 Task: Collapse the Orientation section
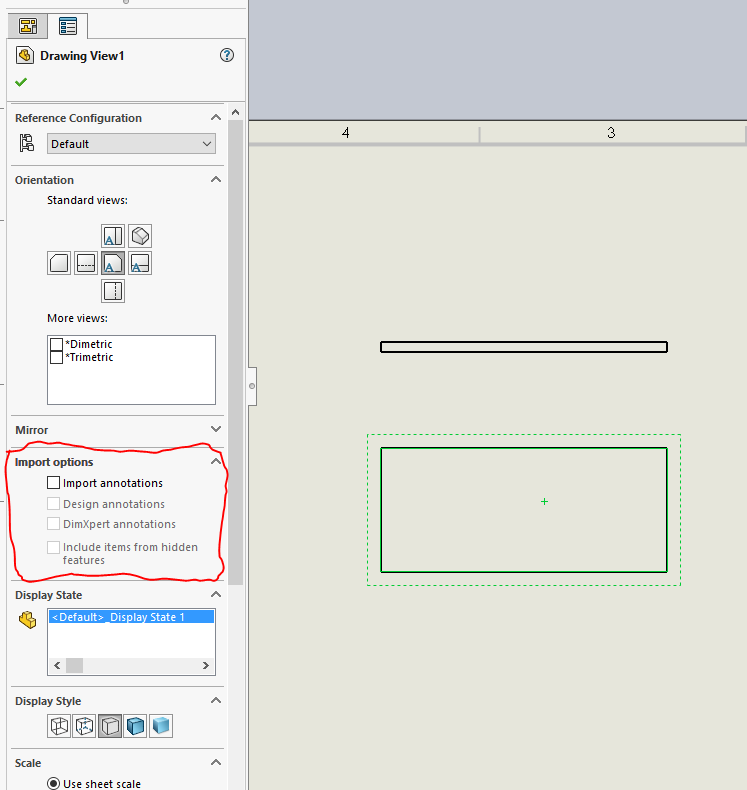[215, 180]
